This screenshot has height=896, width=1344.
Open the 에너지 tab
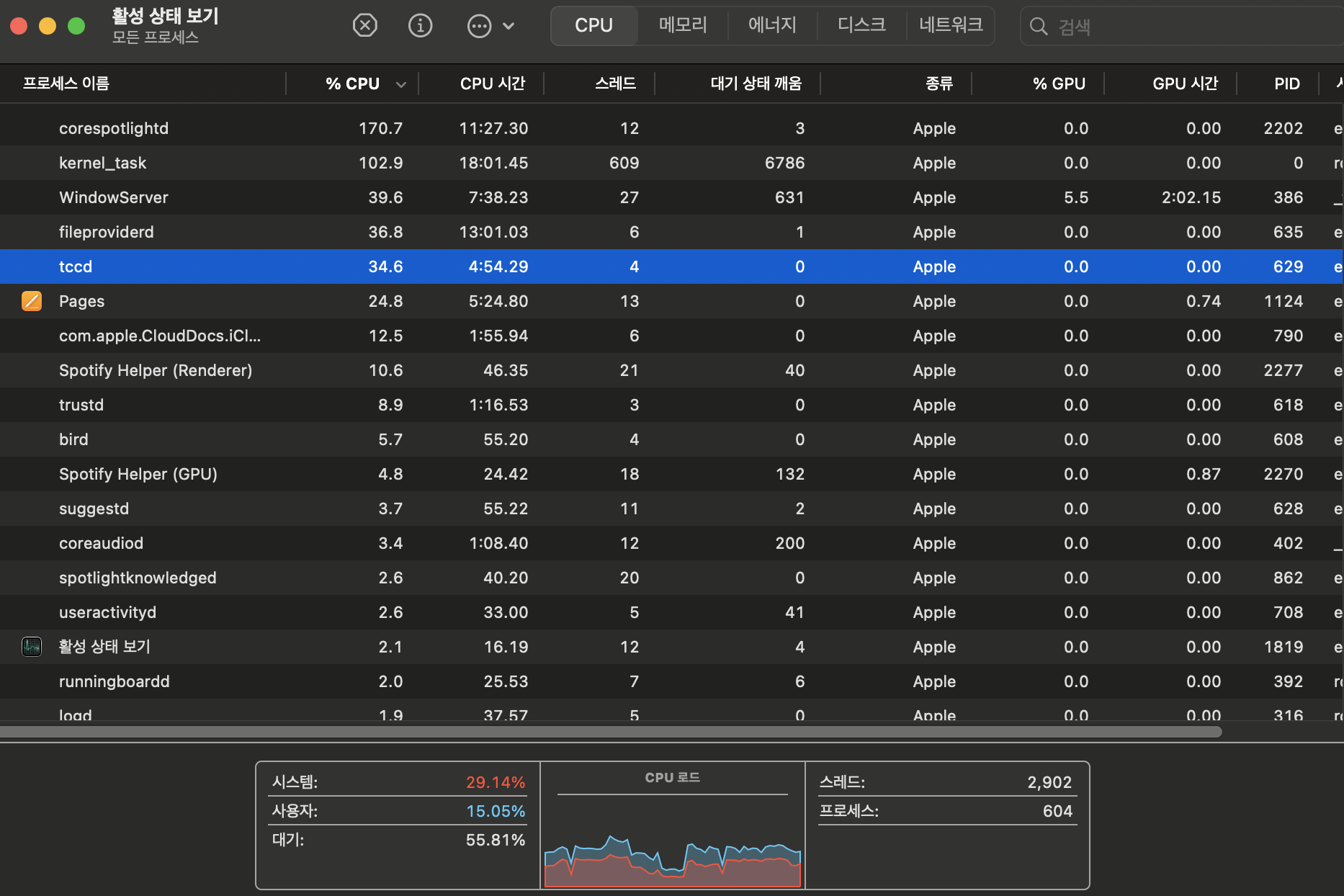pyautogui.click(x=772, y=25)
